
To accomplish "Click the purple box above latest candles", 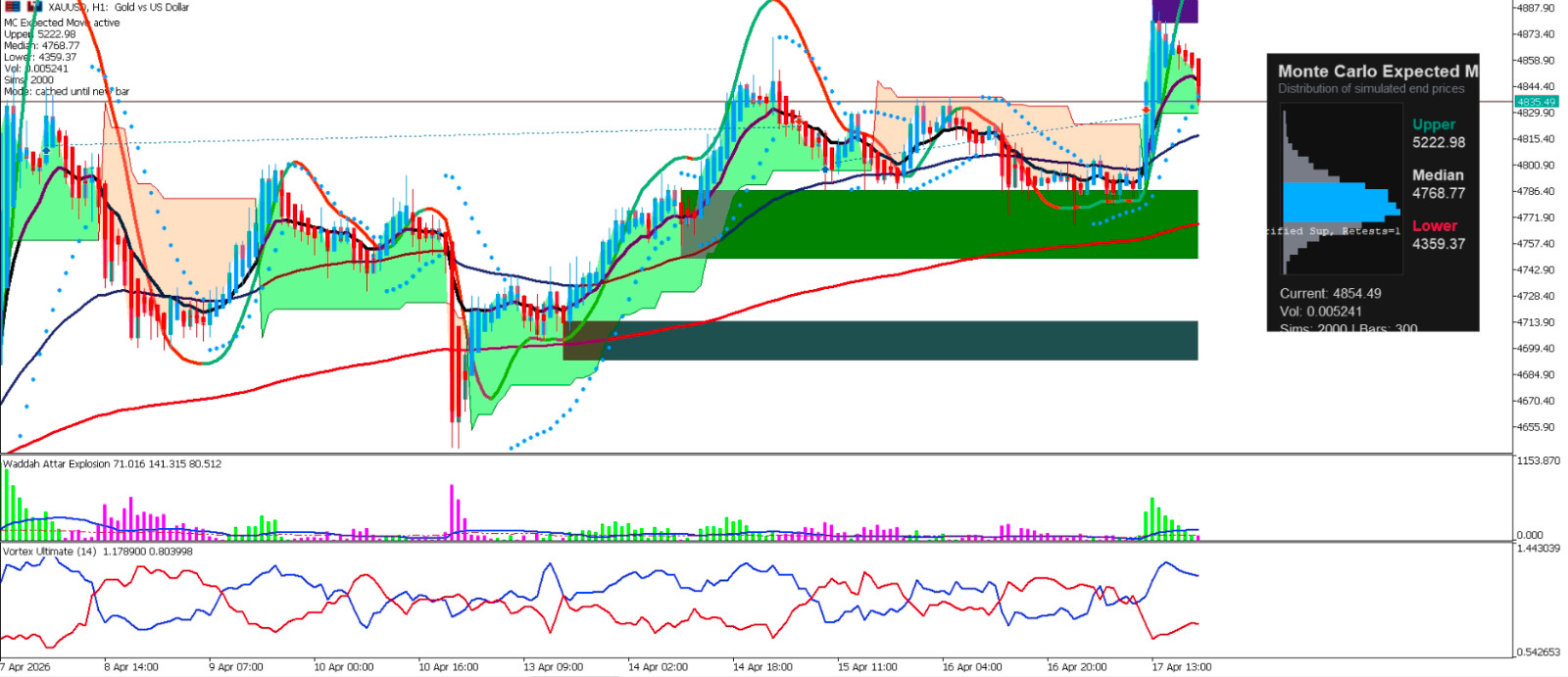I will pyautogui.click(x=1174, y=11).
